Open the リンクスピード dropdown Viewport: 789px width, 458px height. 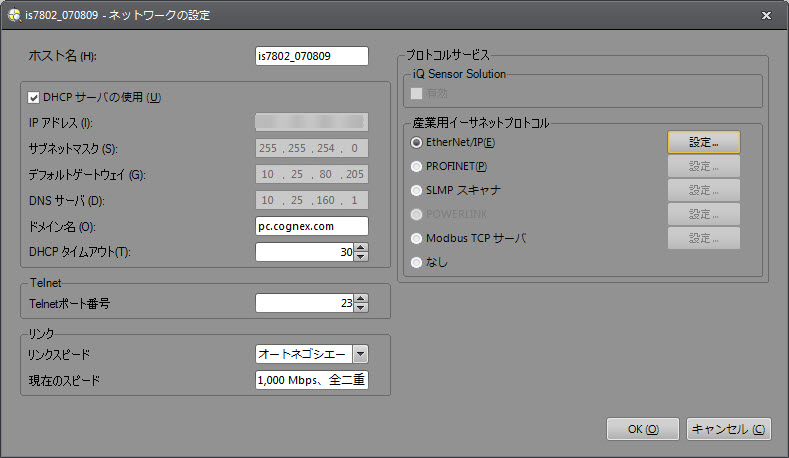point(360,353)
